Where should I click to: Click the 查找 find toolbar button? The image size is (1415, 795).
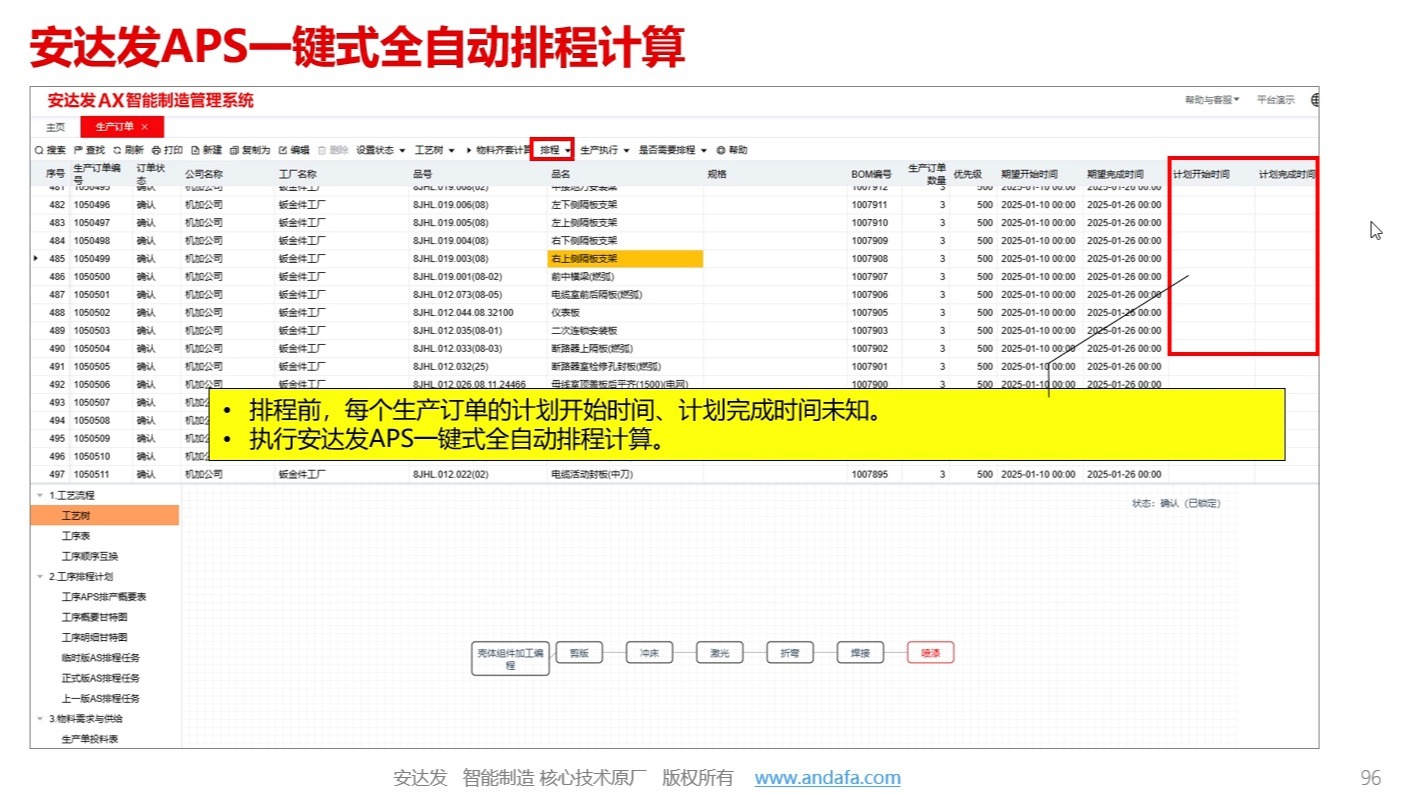click(x=89, y=150)
